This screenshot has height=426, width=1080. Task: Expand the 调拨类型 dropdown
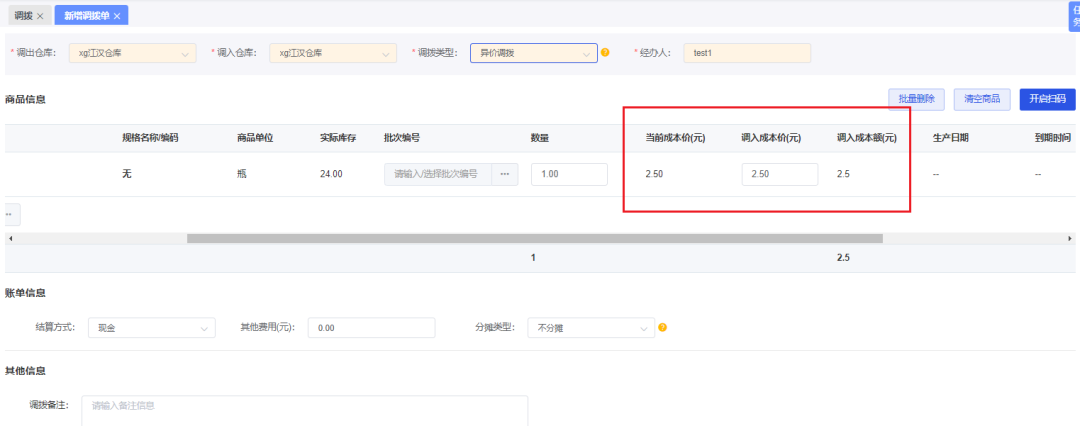pyautogui.click(x=534, y=53)
